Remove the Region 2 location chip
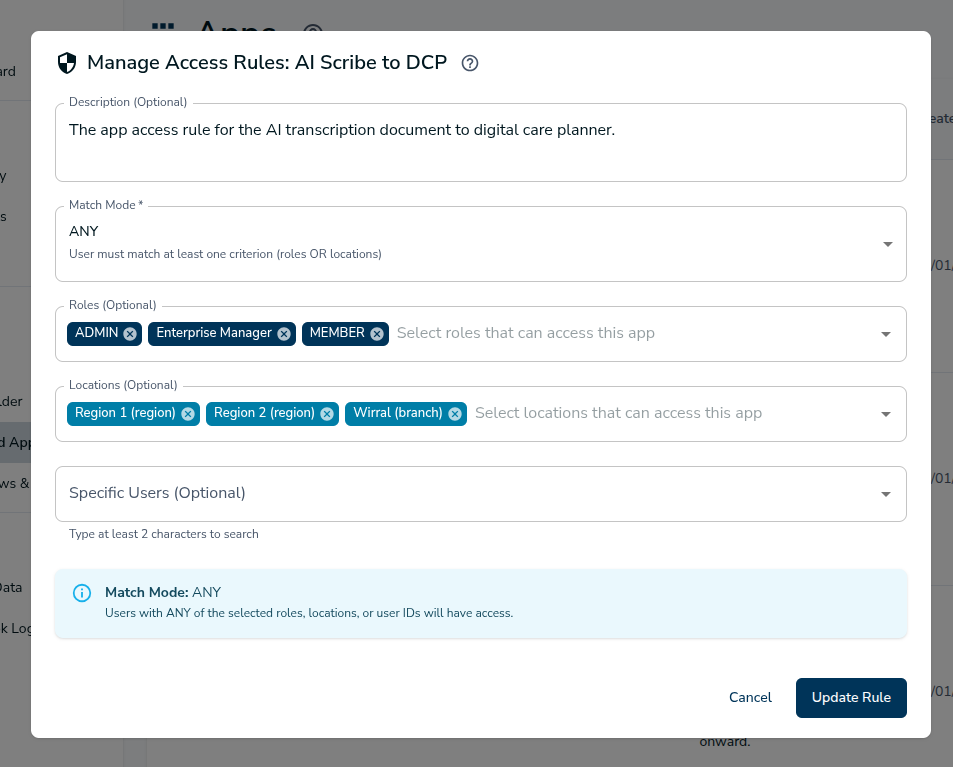This screenshot has width=953, height=767. 327,413
